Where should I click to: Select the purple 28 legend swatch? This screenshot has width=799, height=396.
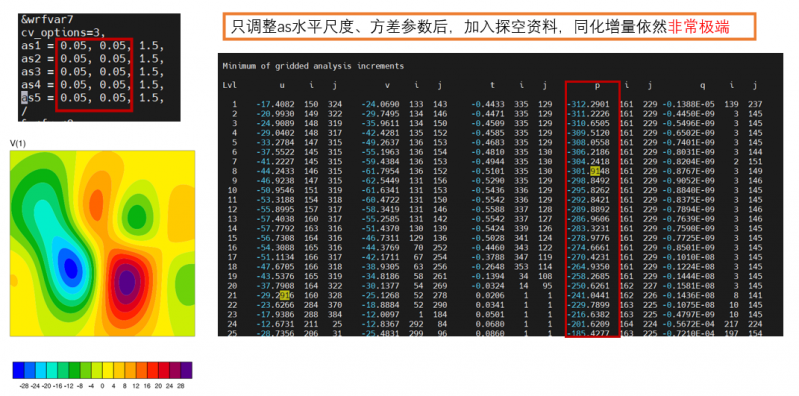[187, 369]
